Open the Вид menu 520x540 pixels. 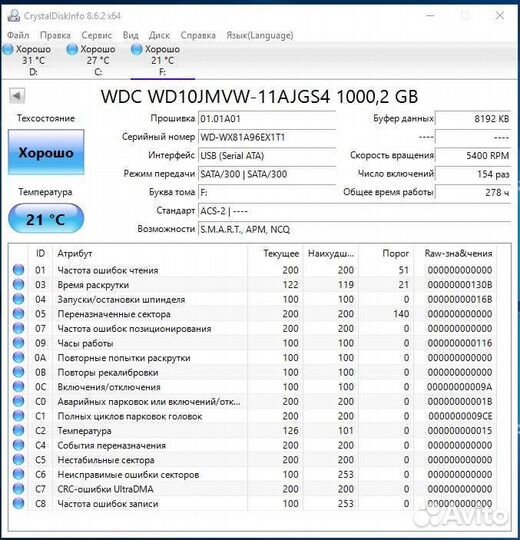click(x=131, y=35)
